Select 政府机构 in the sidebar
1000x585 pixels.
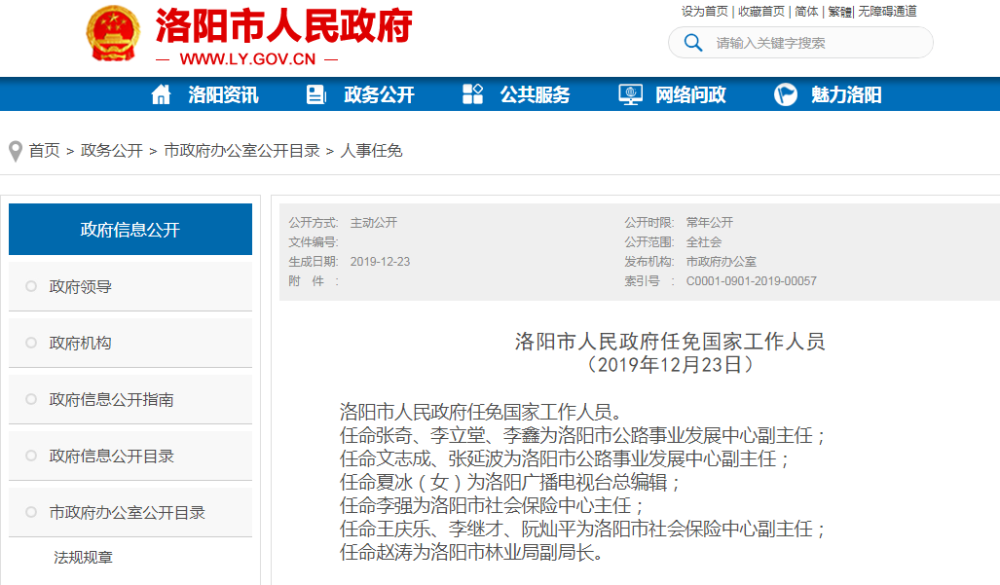81,343
